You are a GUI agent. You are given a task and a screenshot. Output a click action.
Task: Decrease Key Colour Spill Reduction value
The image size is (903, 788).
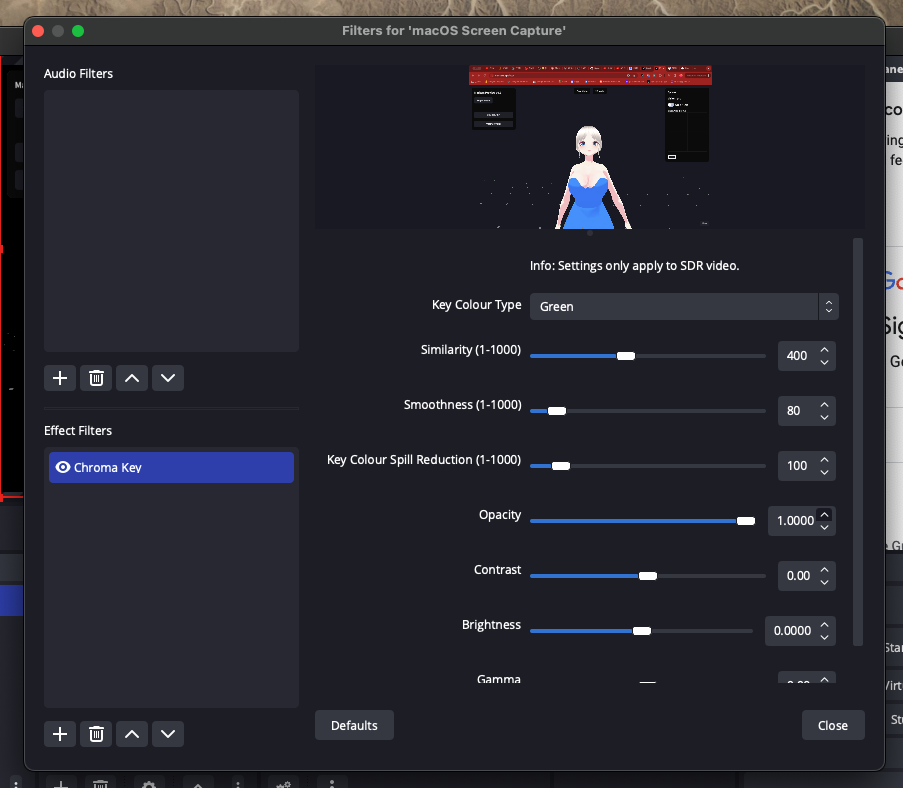(x=824, y=472)
